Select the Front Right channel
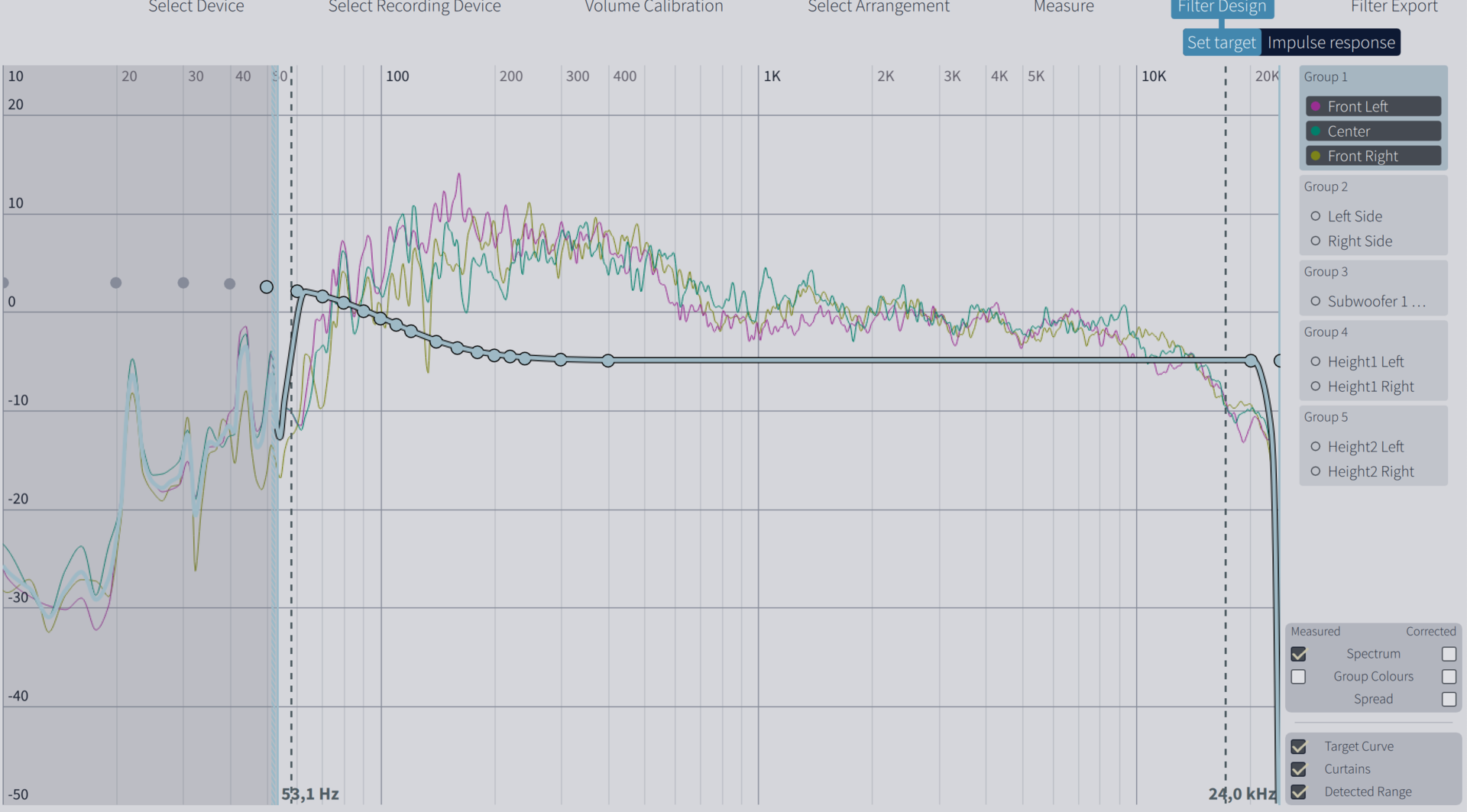Image resolution: width=1467 pixels, height=812 pixels. click(1373, 156)
